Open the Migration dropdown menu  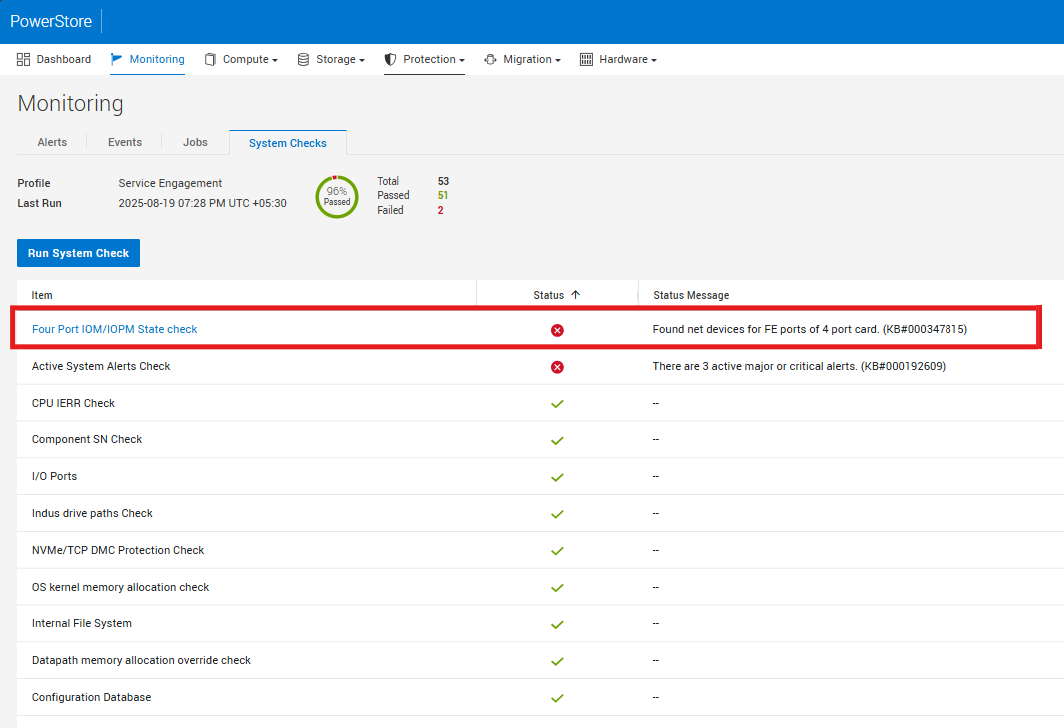[558, 60]
